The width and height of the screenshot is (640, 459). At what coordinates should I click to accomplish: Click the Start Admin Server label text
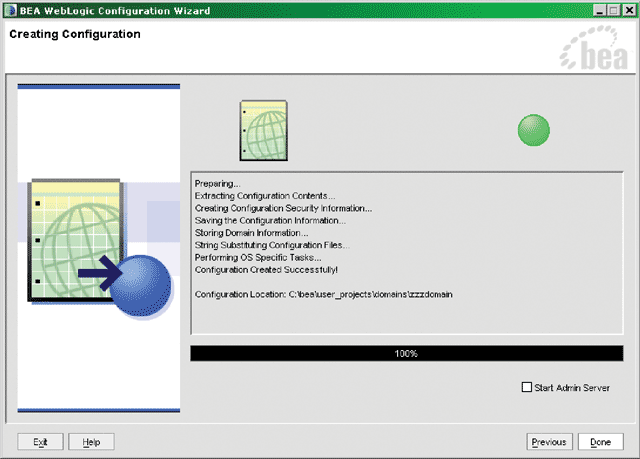573,388
